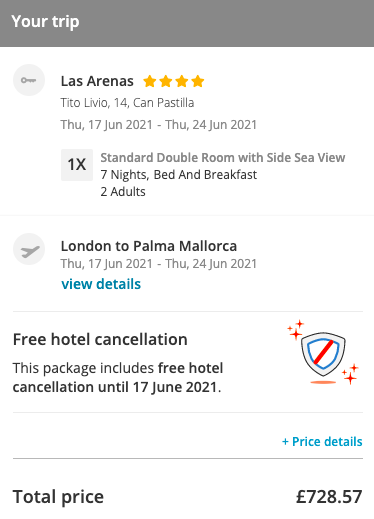Click the flight dates under London to Palma
374x519 pixels.
coord(159,264)
